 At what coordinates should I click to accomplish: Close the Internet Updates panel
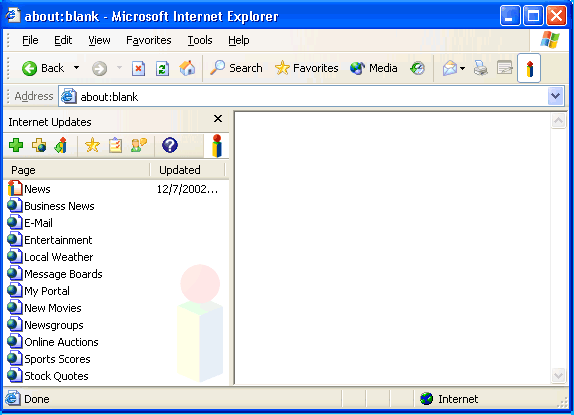(x=218, y=119)
